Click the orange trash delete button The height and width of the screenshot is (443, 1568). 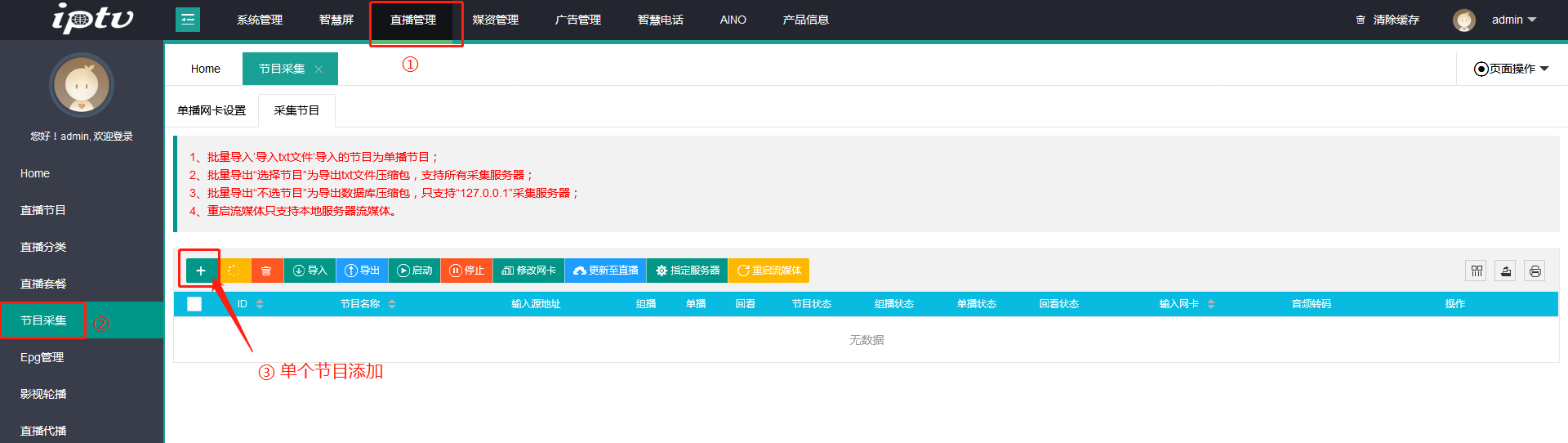(x=266, y=271)
